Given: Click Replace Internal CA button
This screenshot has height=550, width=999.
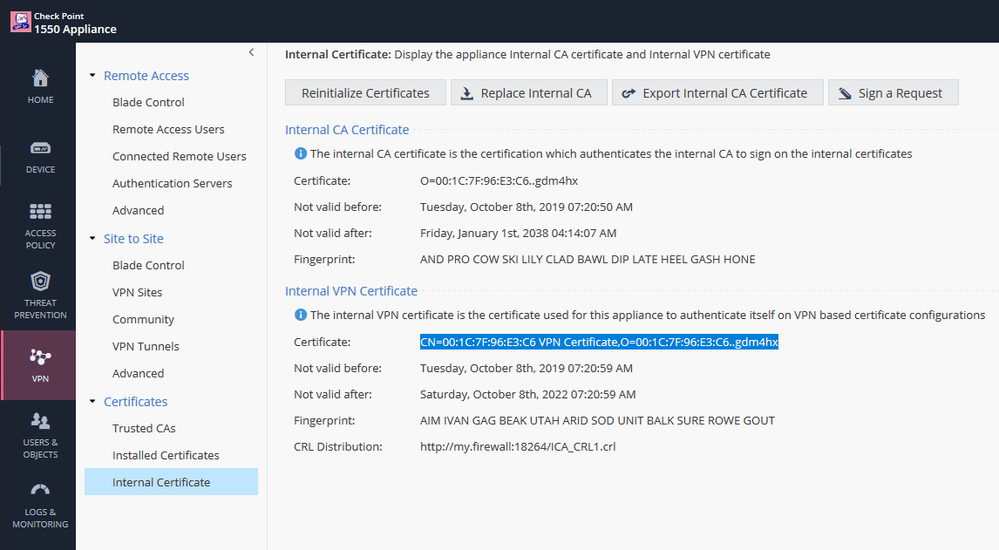Looking at the screenshot, I should [x=528, y=93].
